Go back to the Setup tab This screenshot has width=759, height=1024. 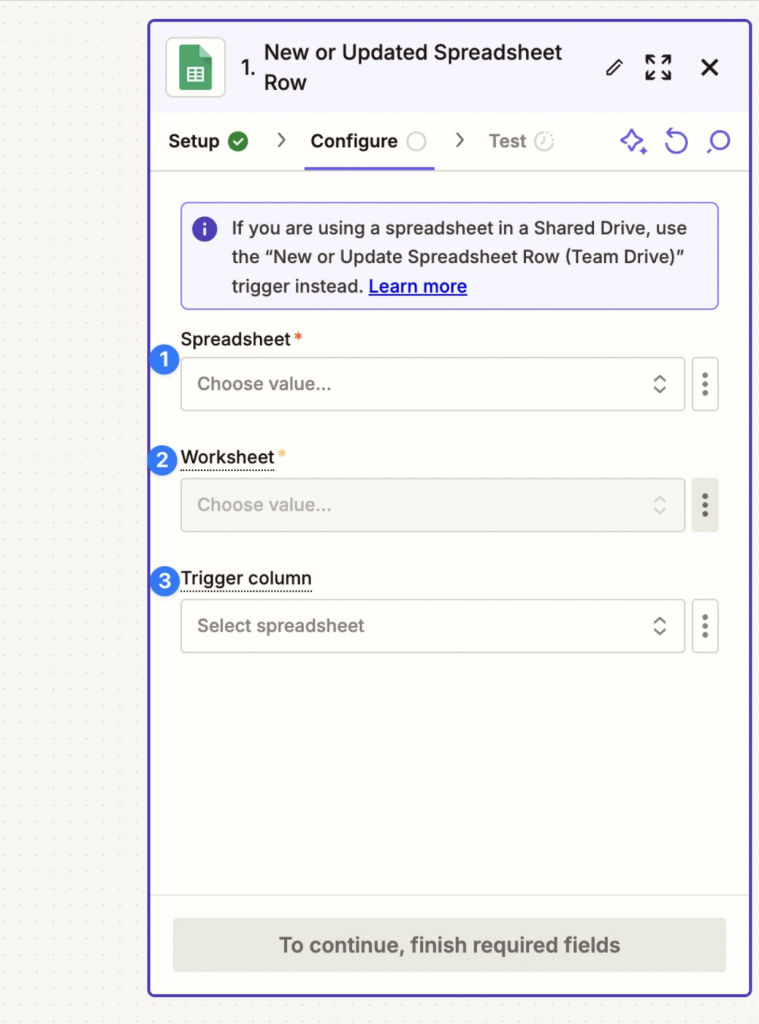pyautogui.click(x=196, y=141)
